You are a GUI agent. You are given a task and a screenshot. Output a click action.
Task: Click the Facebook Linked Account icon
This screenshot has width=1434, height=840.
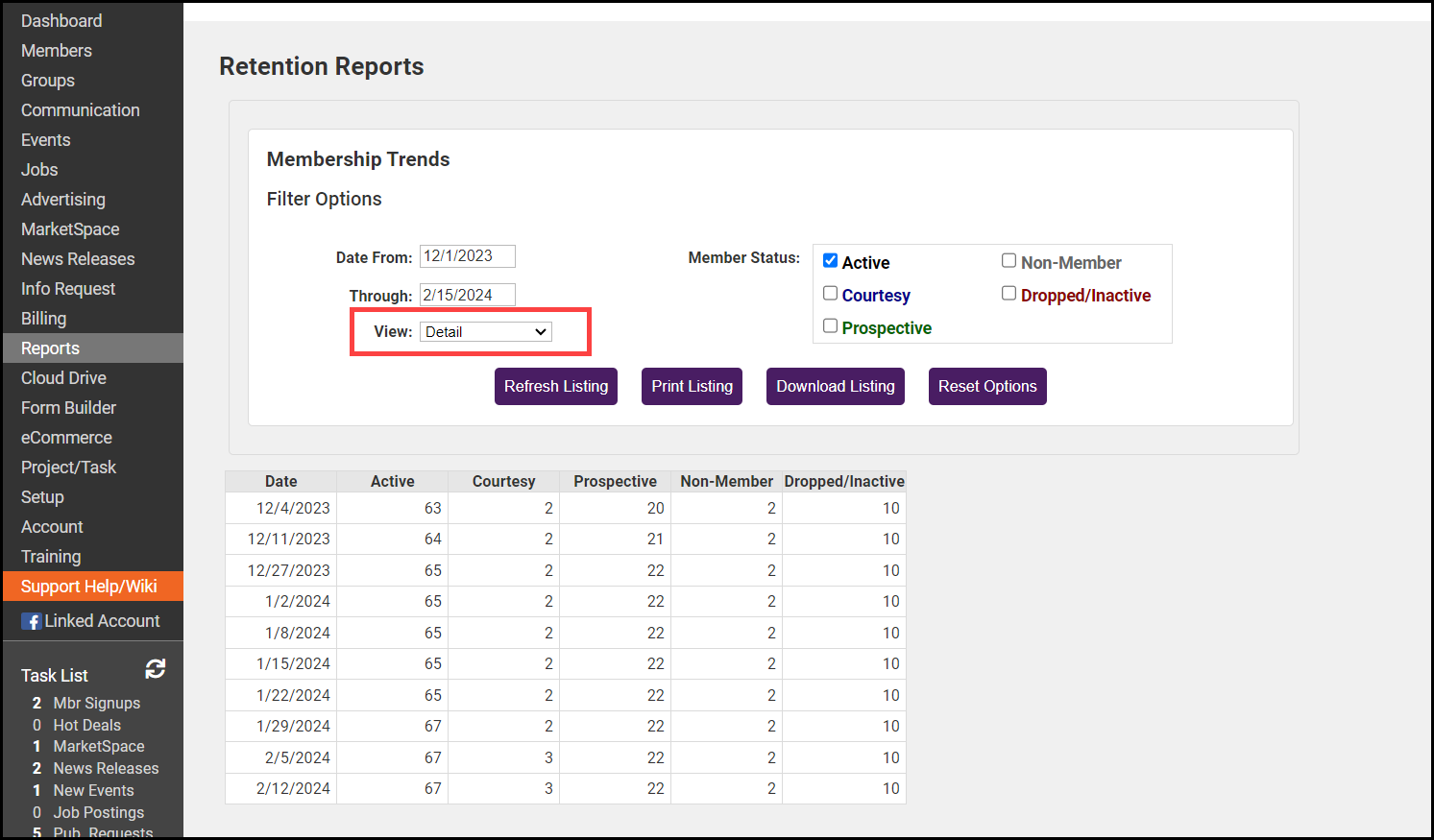[x=32, y=622]
